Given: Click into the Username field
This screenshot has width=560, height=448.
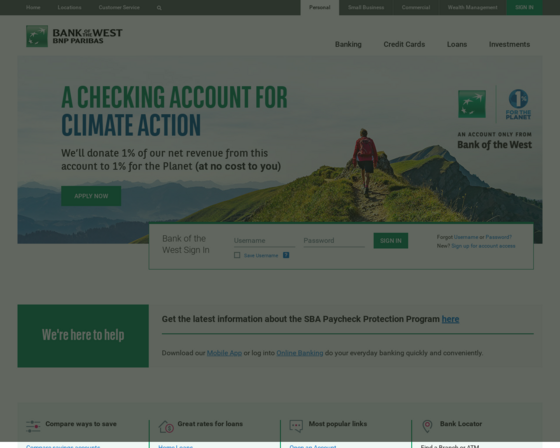Looking at the screenshot, I should 264,241.
